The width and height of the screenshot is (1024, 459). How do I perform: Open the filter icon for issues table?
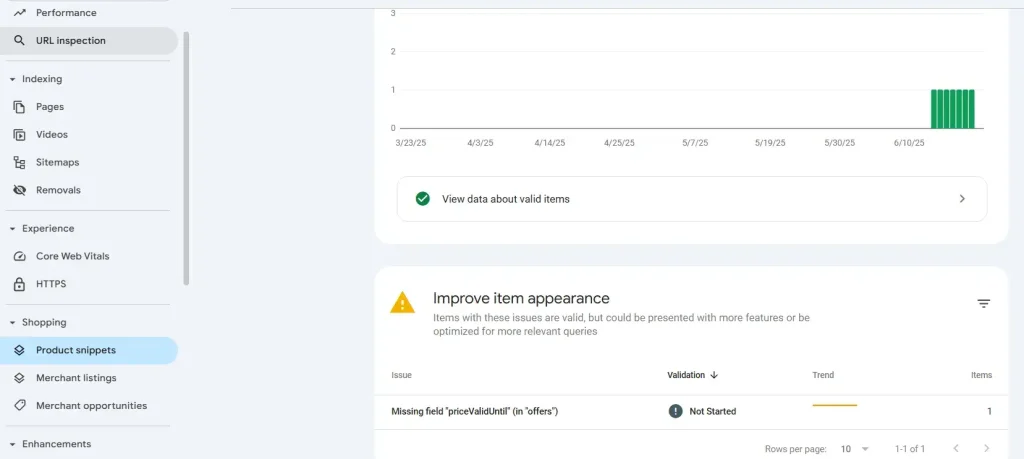[x=983, y=303]
